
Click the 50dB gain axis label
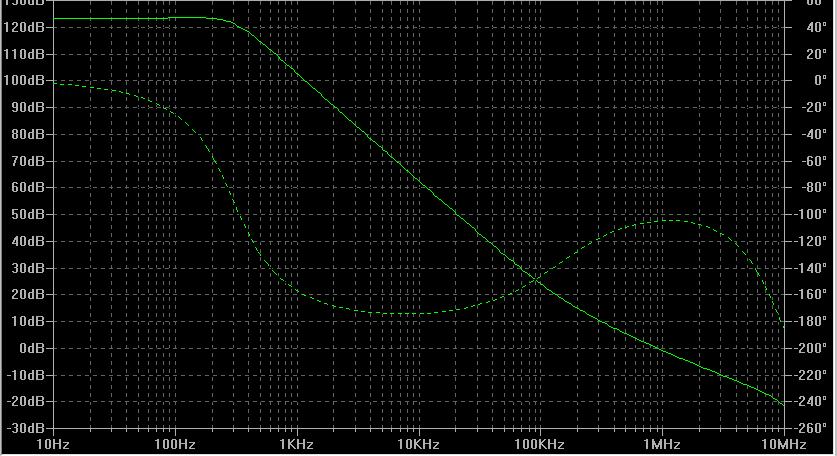pyautogui.click(x=27, y=214)
